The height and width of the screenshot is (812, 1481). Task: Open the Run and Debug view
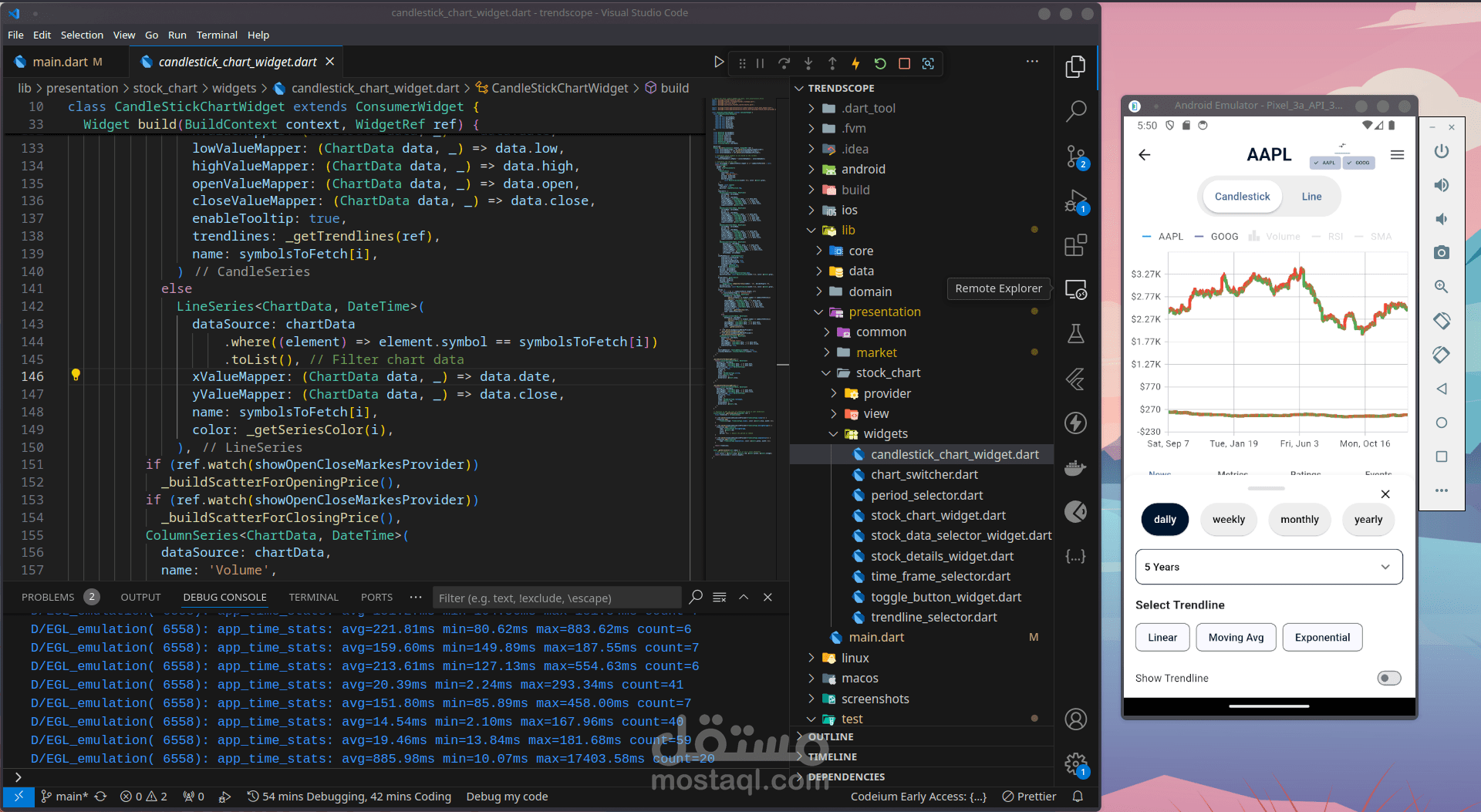click(1075, 201)
